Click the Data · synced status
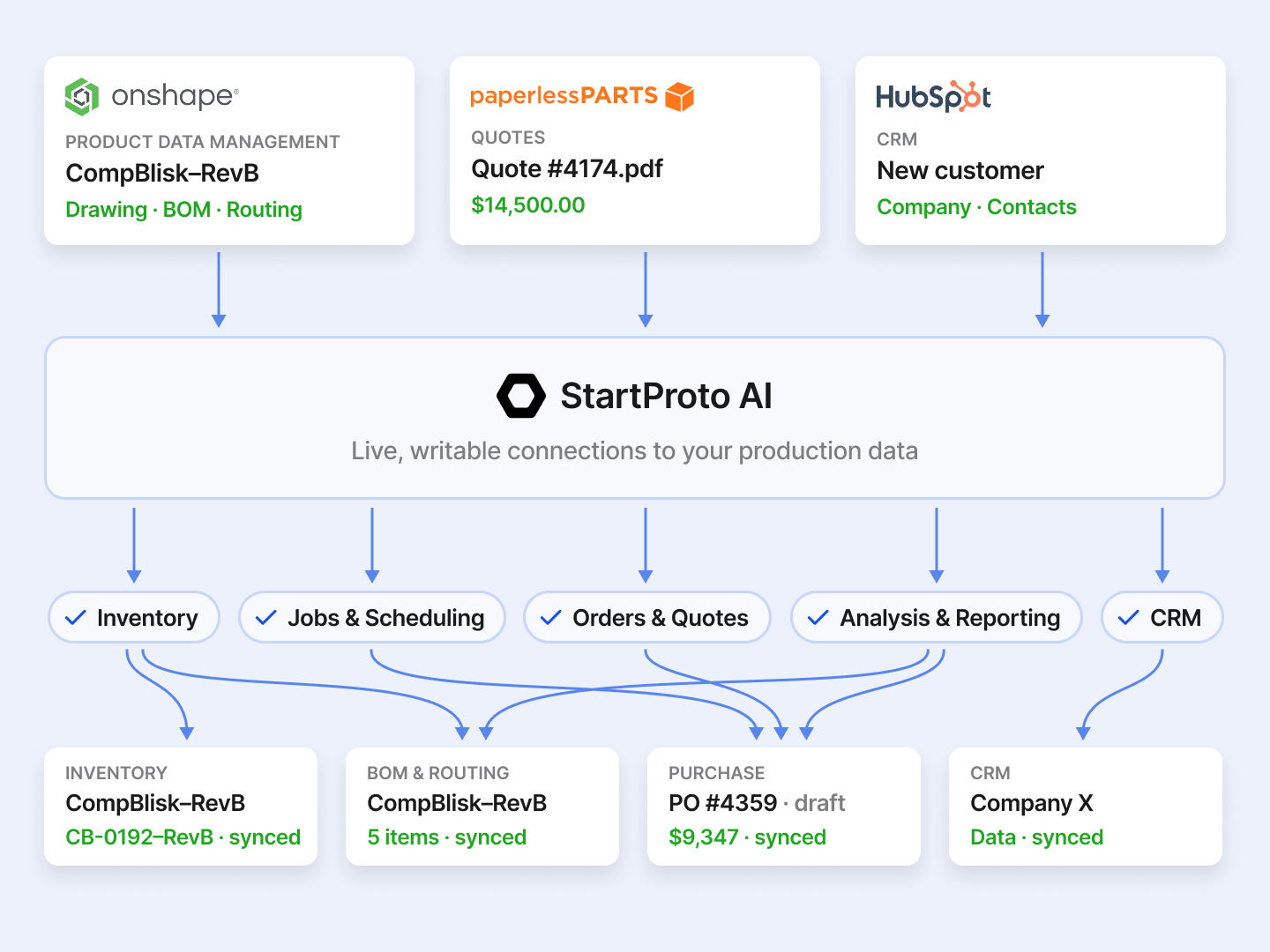Screen dimensions: 1270x952 point(1036,837)
